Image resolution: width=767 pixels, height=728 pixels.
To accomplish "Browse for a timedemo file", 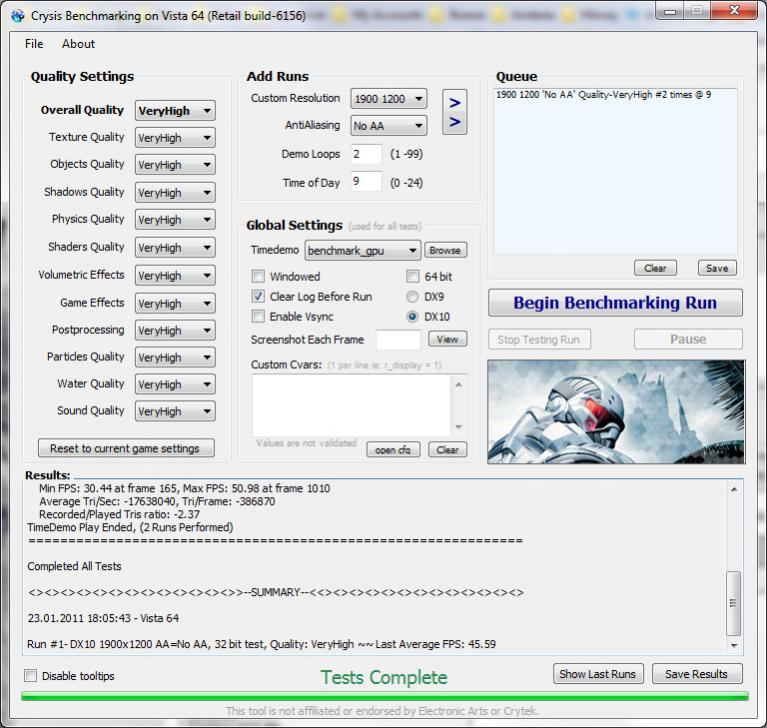I will click(445, 250).
